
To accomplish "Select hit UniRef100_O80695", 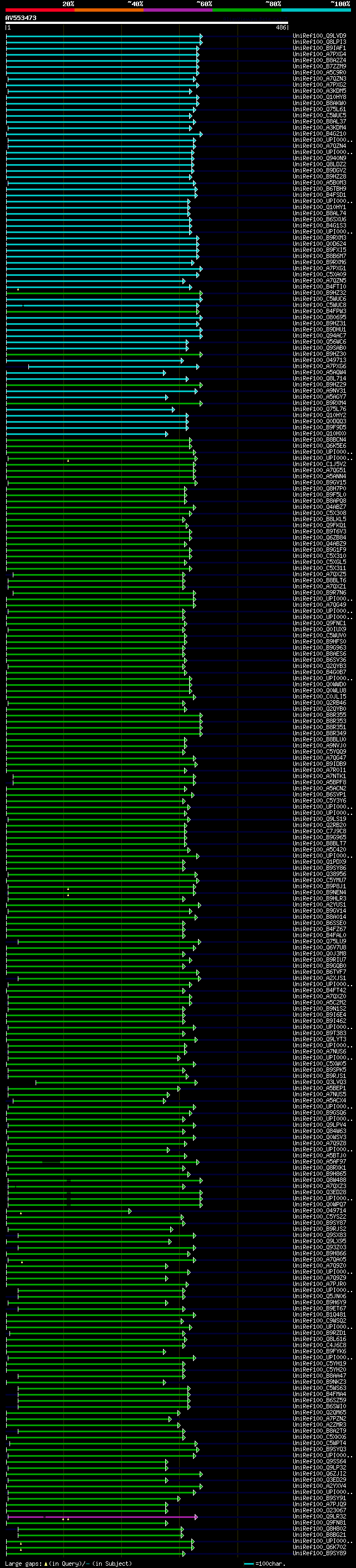I will [x=319, y=317].
